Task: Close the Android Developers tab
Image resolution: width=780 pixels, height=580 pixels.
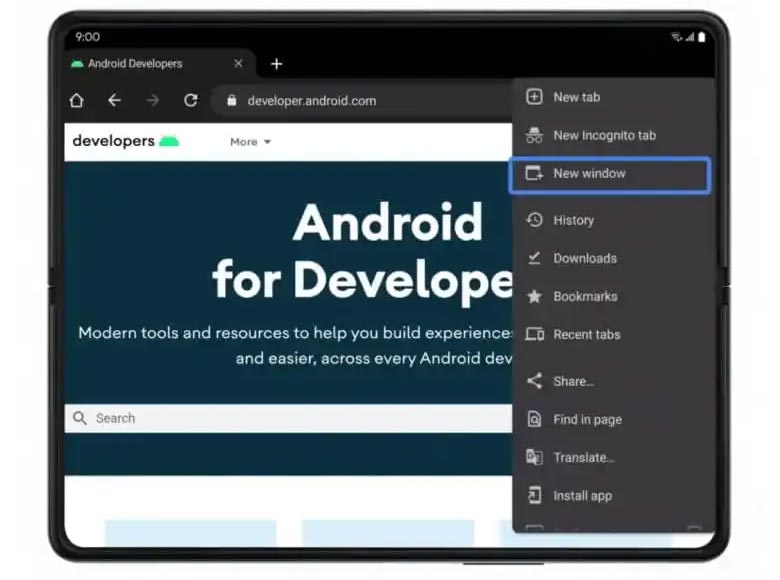Action: click(238, 63)
